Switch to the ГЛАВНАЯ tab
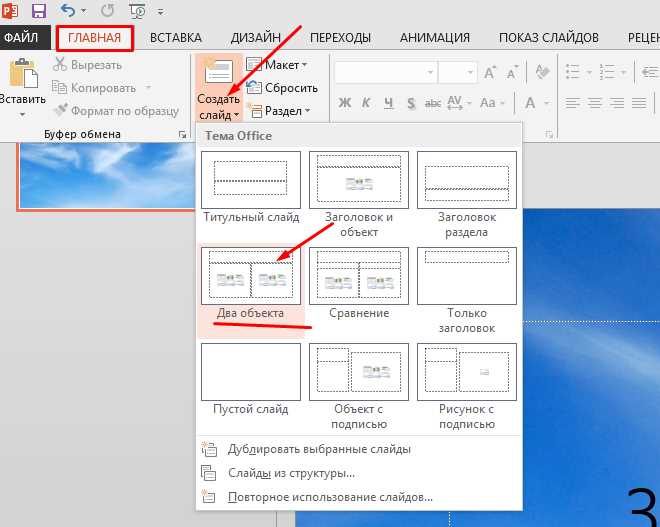This screenshot has width=660, height=527. point(95,38)
